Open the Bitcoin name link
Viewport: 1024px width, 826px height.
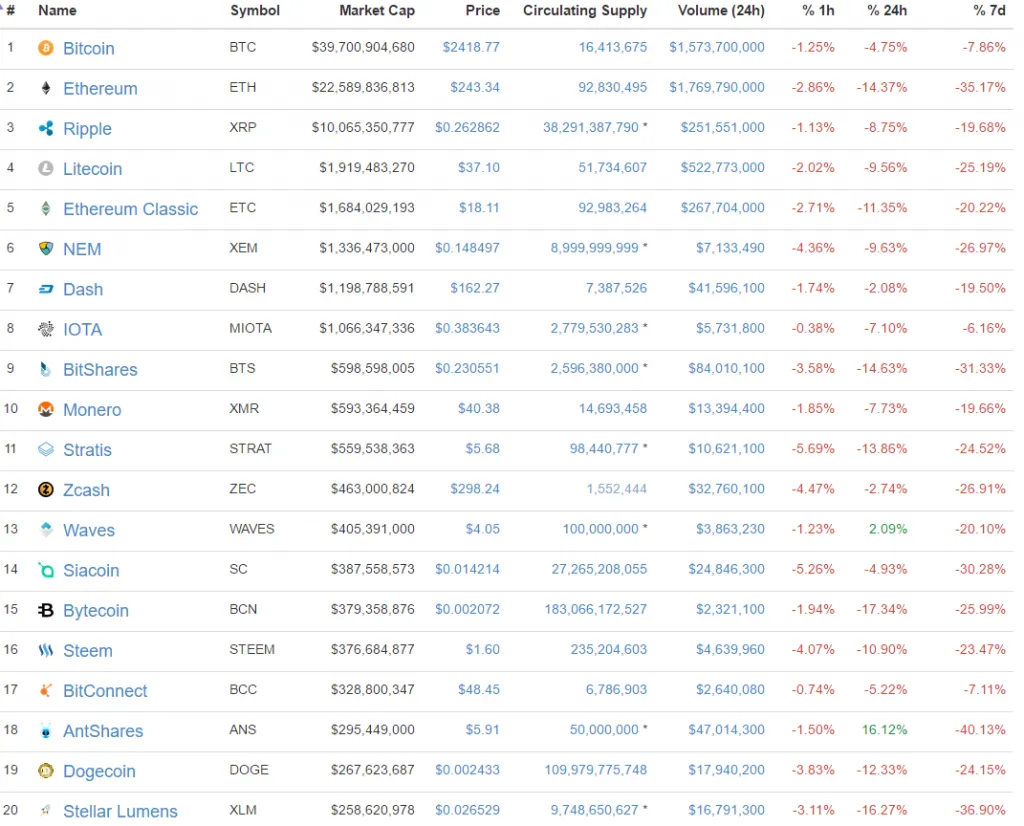click(89, 48)
